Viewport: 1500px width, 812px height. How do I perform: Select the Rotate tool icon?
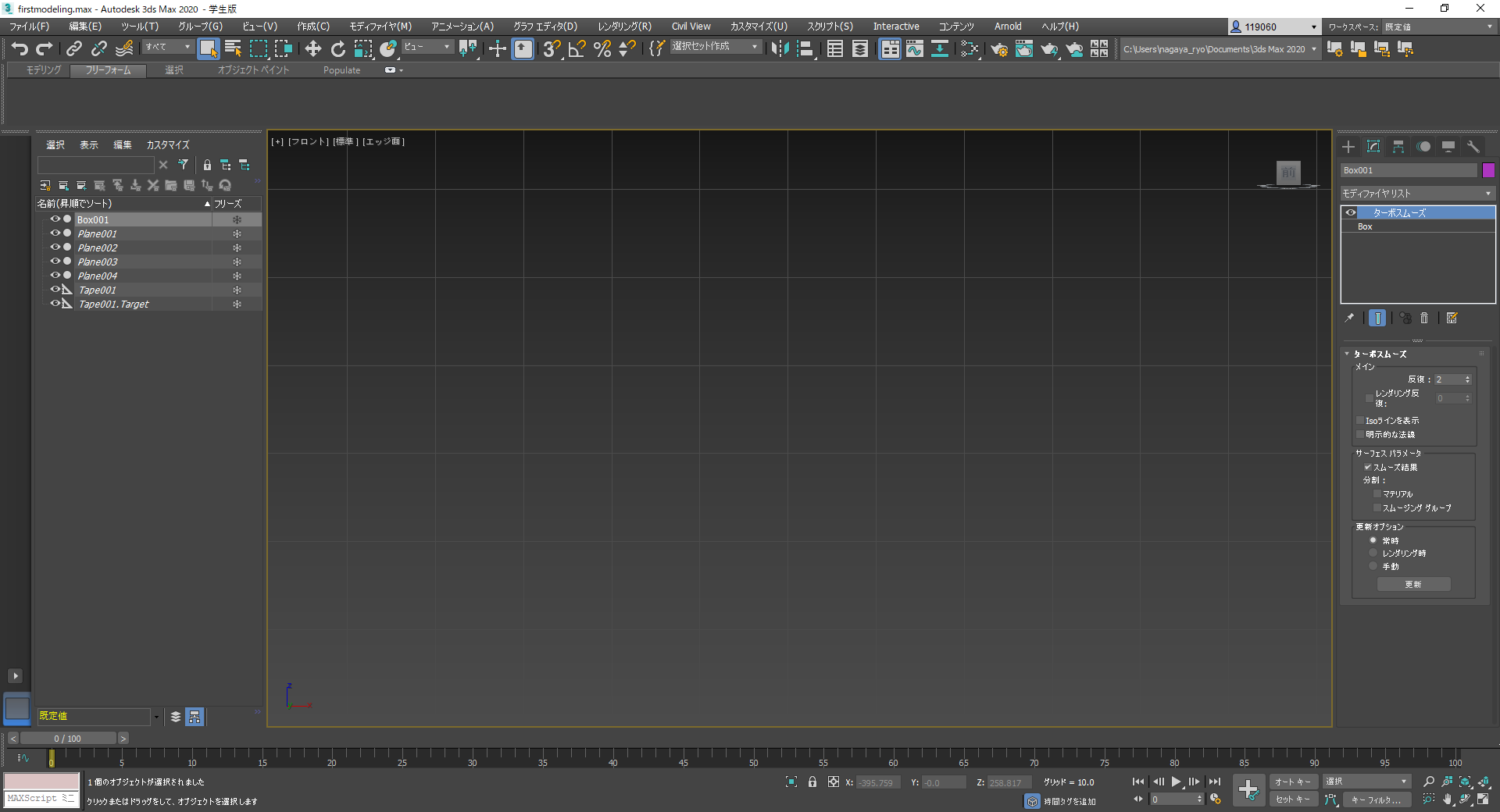click(337, 49)
